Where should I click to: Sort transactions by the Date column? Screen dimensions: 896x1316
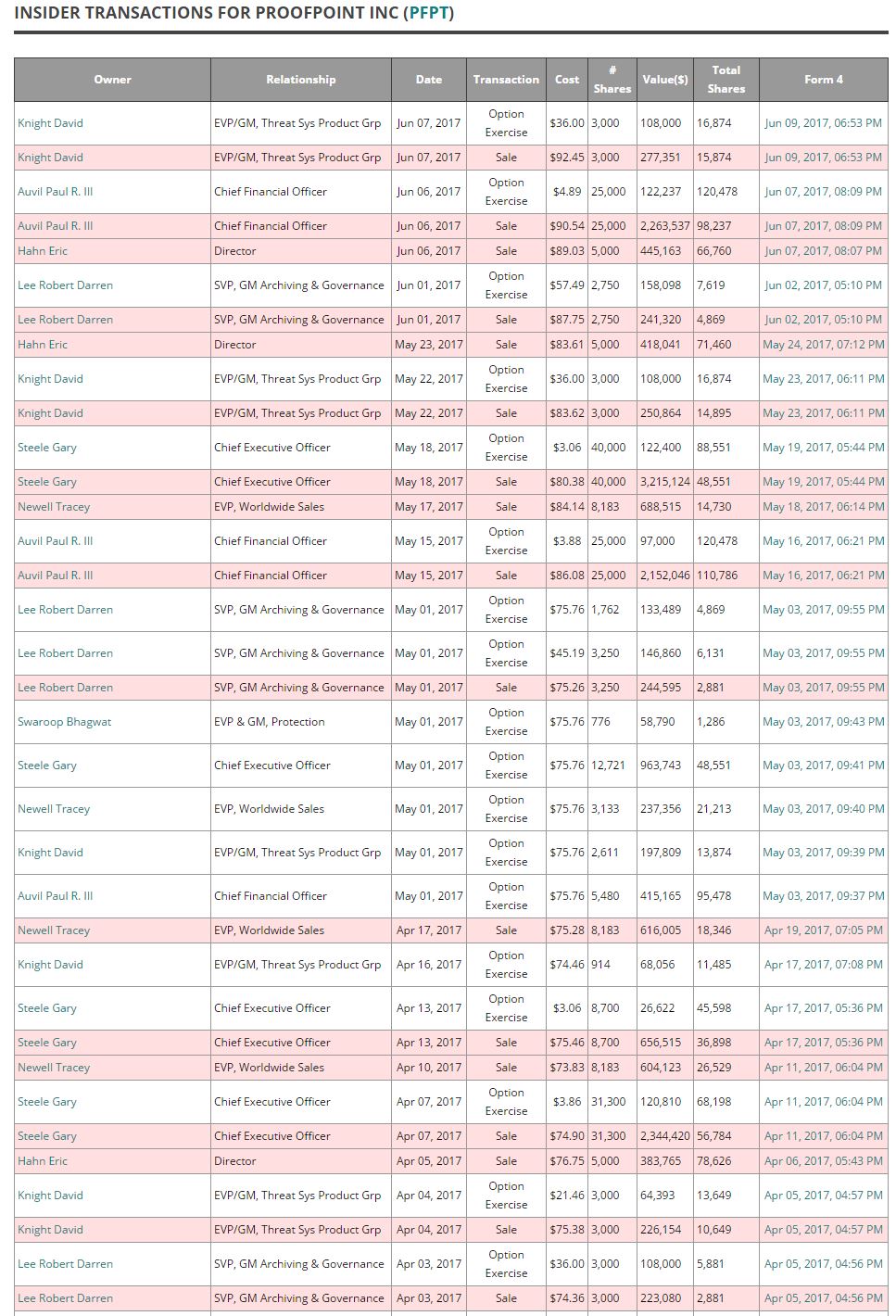coord(428,80)
